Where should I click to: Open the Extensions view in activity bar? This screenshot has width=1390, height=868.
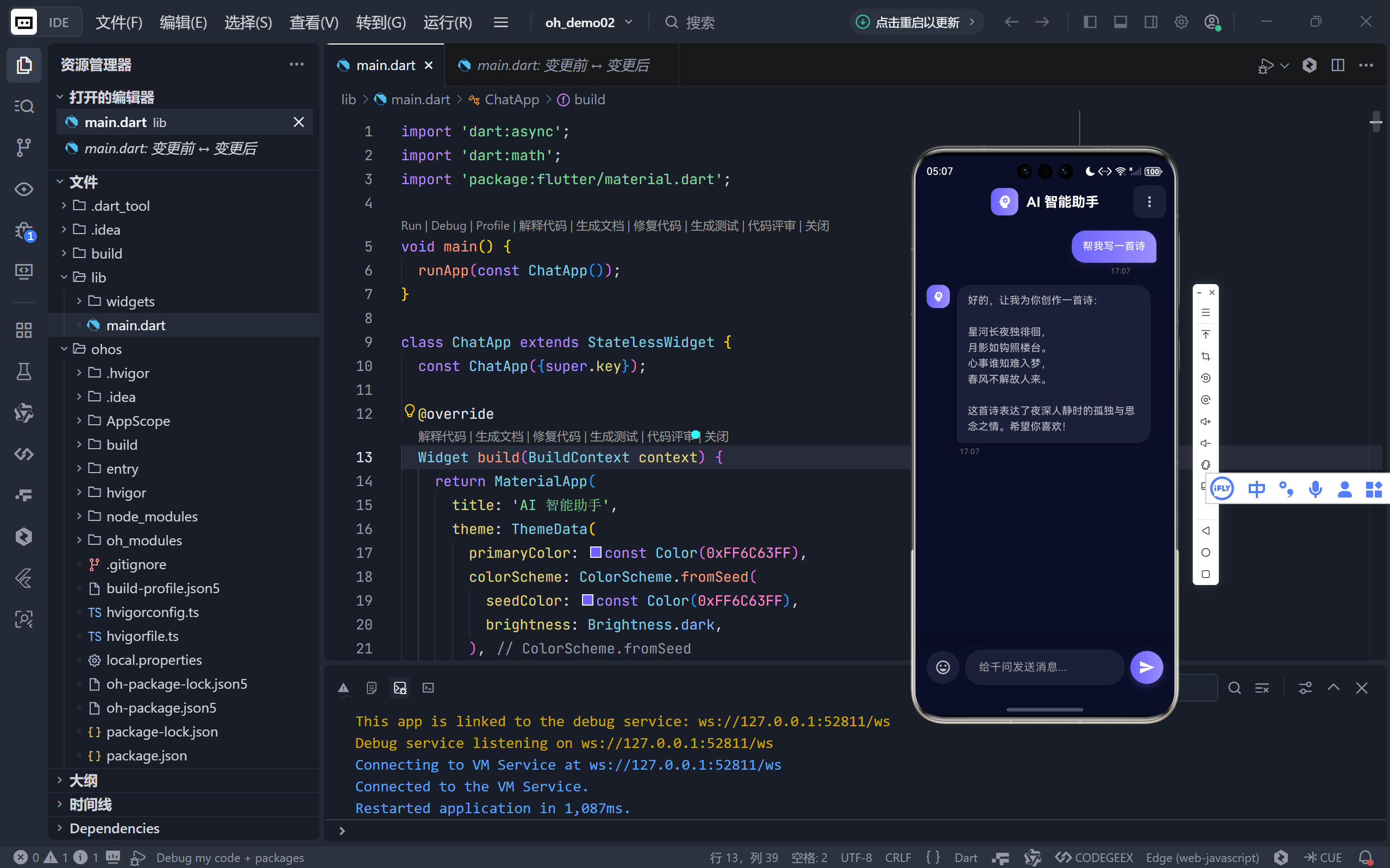(23, 330)
